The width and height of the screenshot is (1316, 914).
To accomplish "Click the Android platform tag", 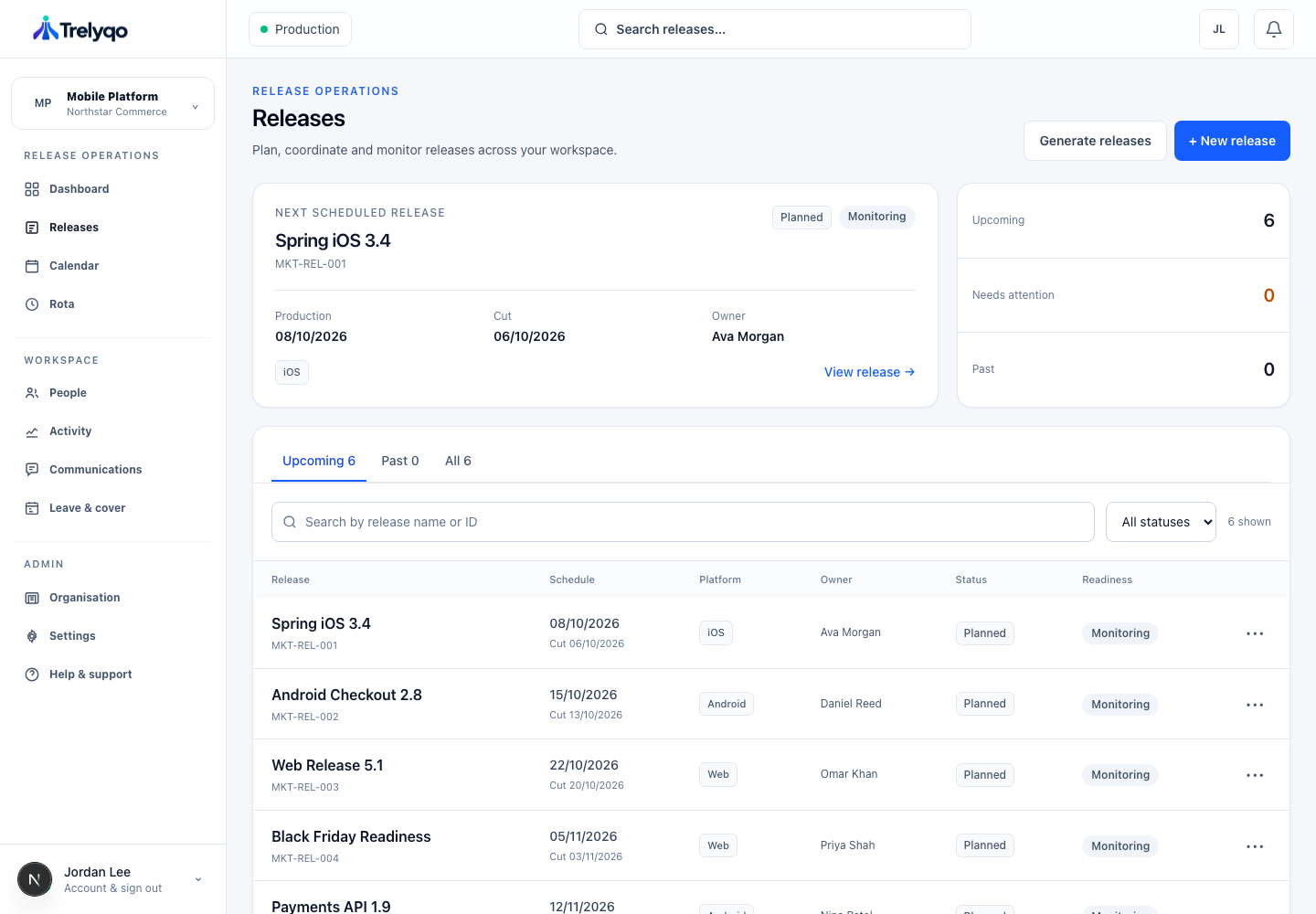I will click(727, 704).
